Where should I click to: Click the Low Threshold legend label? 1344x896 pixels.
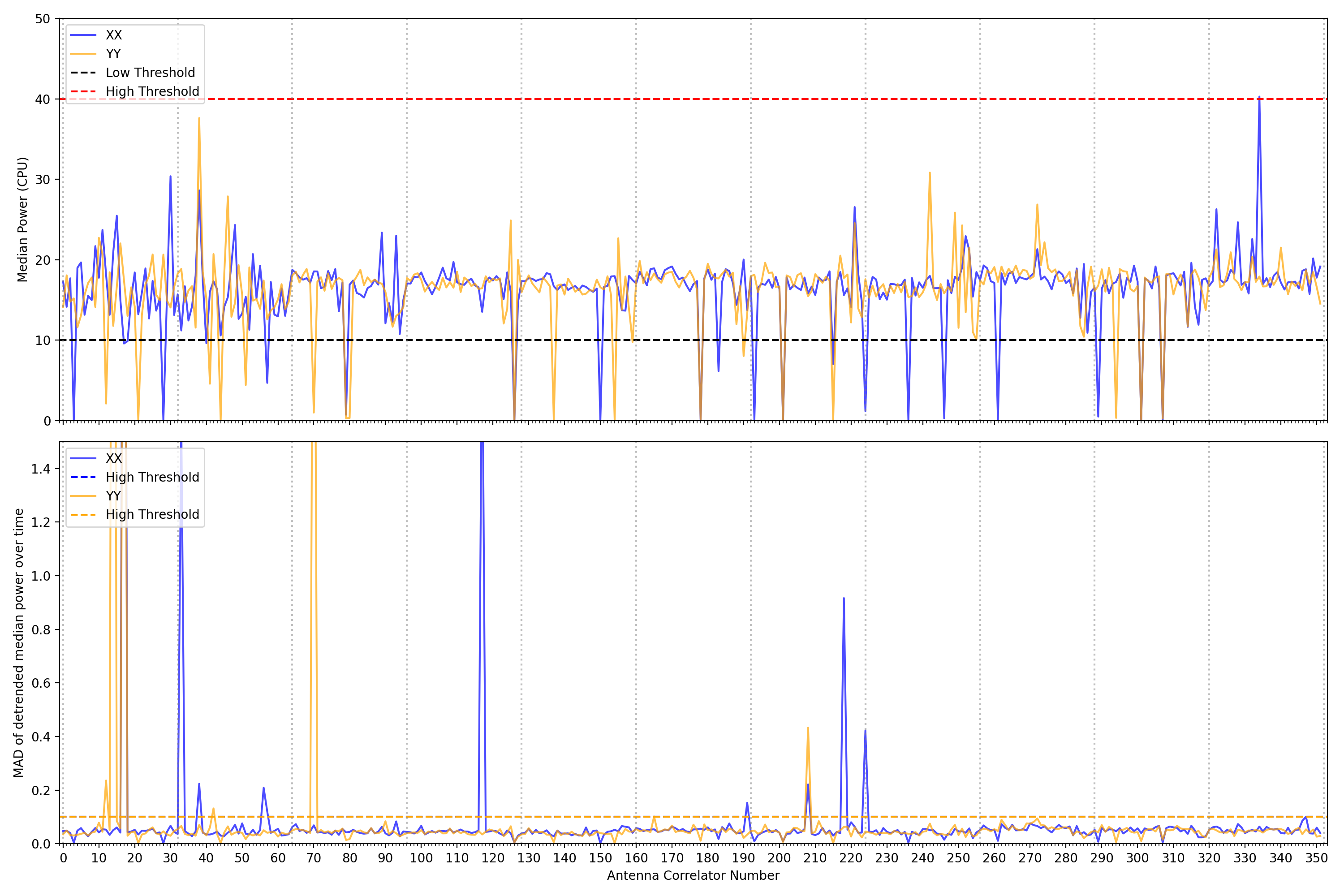point(150,73)
